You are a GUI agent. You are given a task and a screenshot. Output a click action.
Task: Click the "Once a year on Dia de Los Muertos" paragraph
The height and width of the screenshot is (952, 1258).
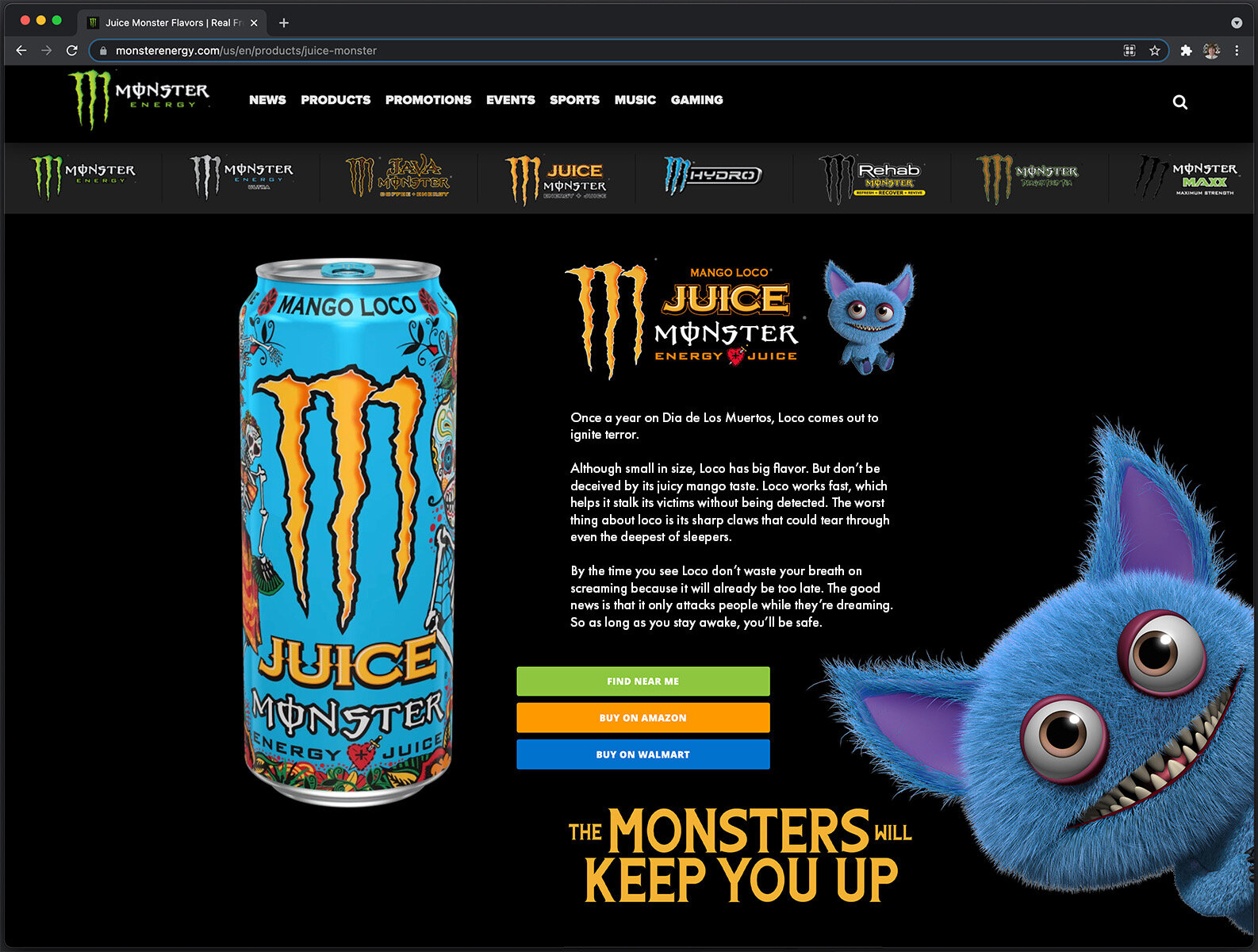pos(724,426)
